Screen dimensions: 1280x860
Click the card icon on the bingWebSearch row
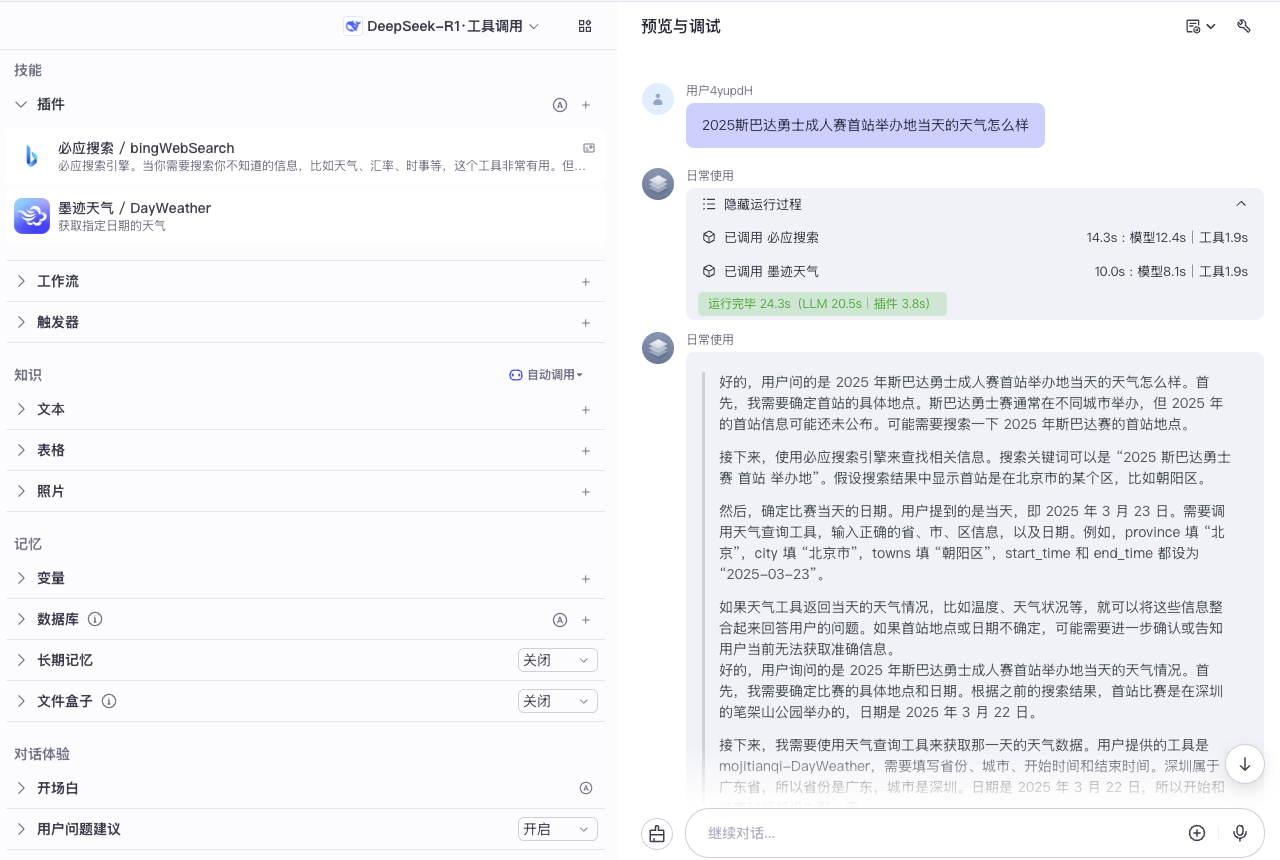tap(589, 148)
